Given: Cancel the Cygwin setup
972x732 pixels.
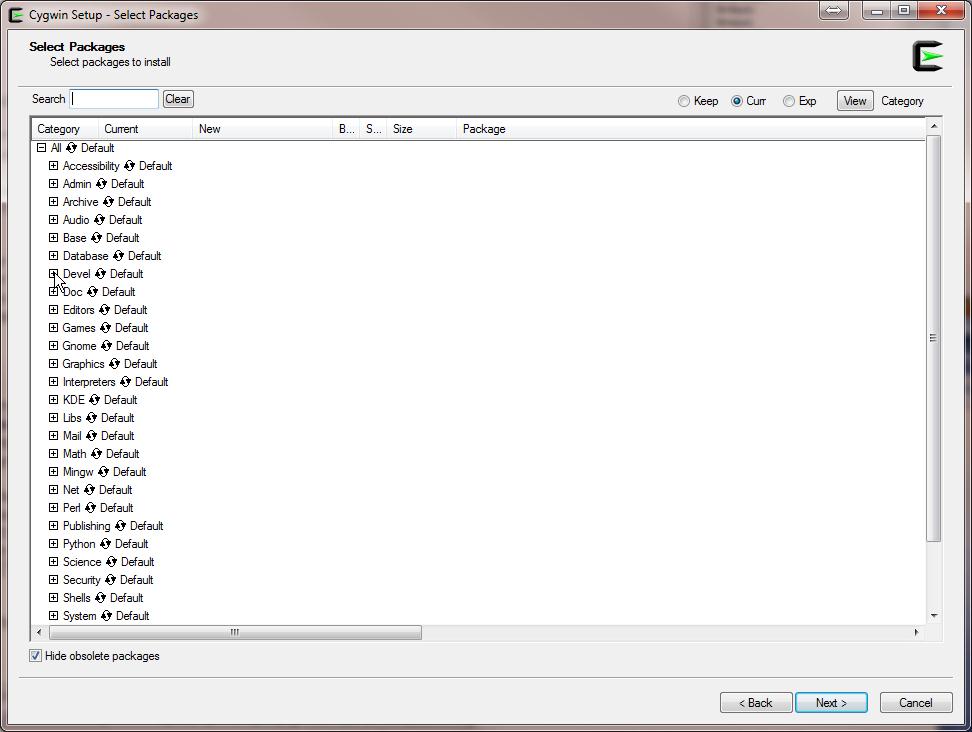Looking at the screenshot, I should [x=916, y=703].
